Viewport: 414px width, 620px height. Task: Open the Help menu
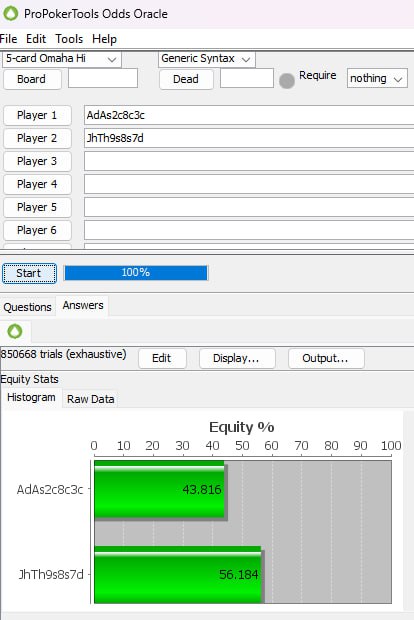104,39
